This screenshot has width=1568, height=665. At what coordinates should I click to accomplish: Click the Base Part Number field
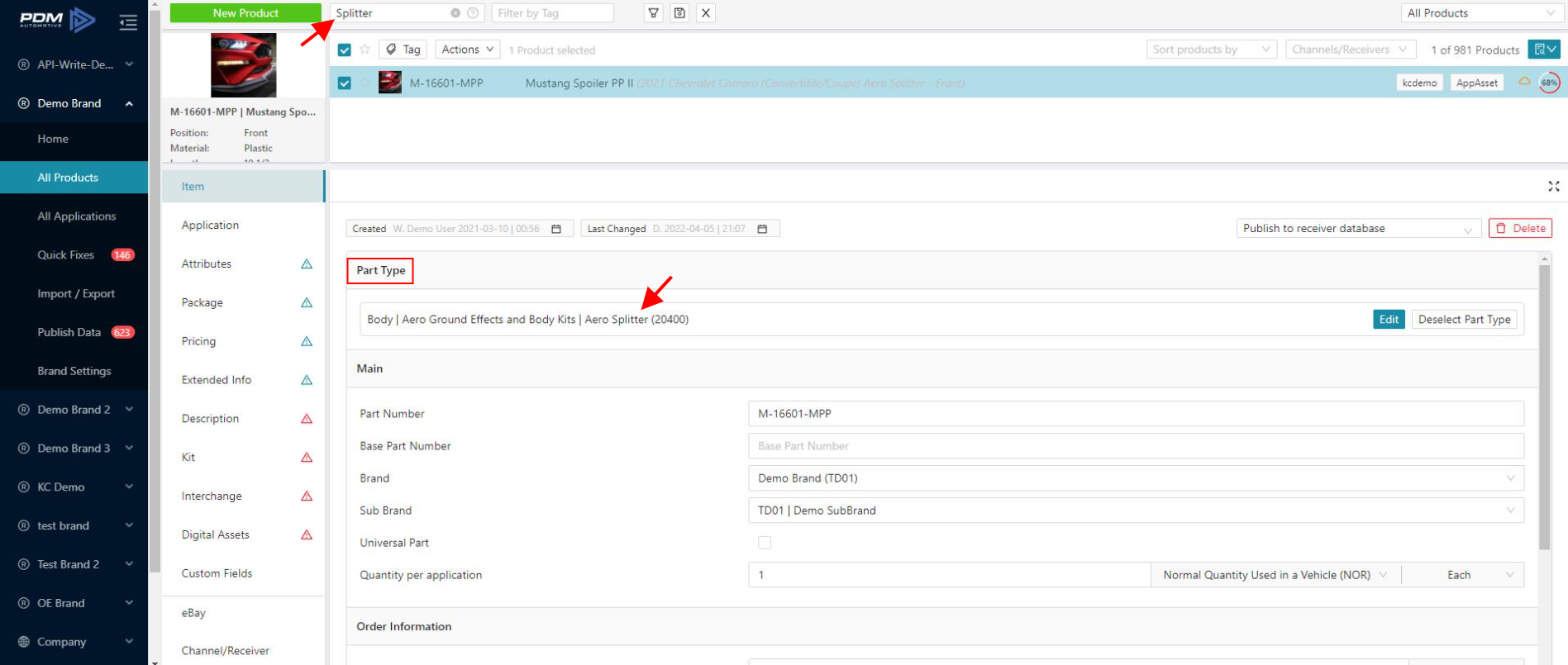click(1136, 446)
